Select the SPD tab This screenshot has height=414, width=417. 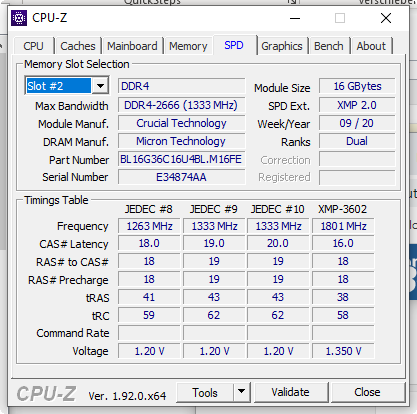(234, 45)
